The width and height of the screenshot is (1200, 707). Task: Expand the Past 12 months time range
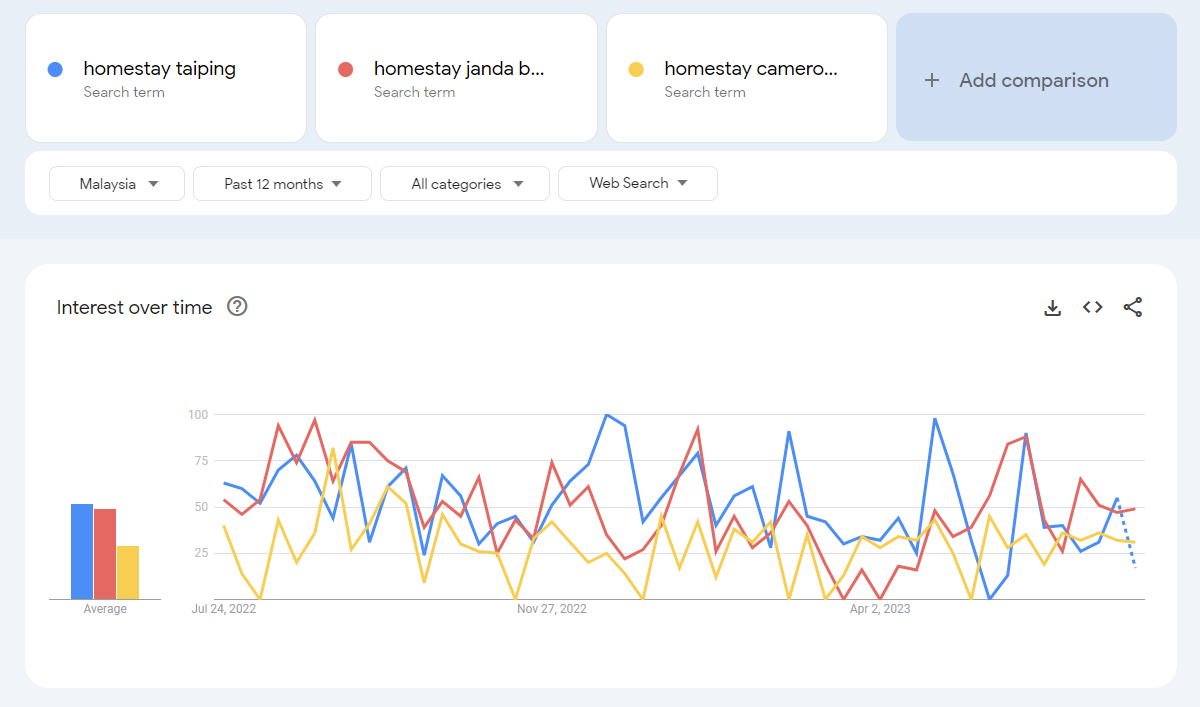click(x=282, y=184)
